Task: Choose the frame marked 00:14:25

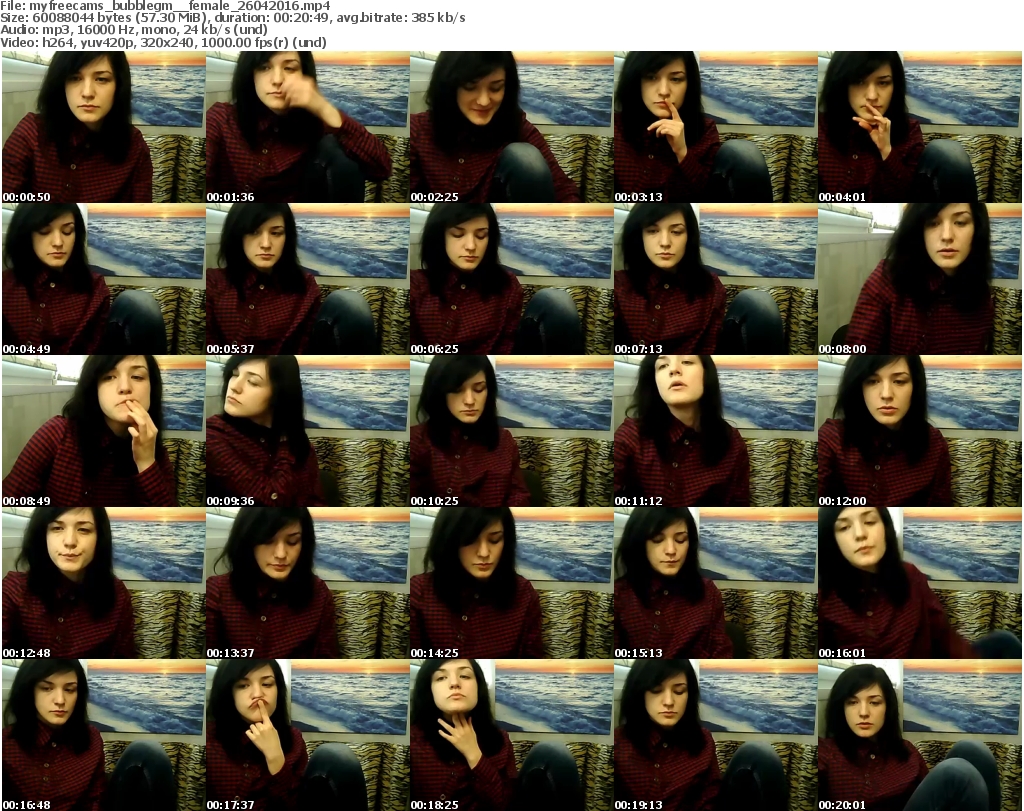Action: pyautogui.click(x=511, y=583)
